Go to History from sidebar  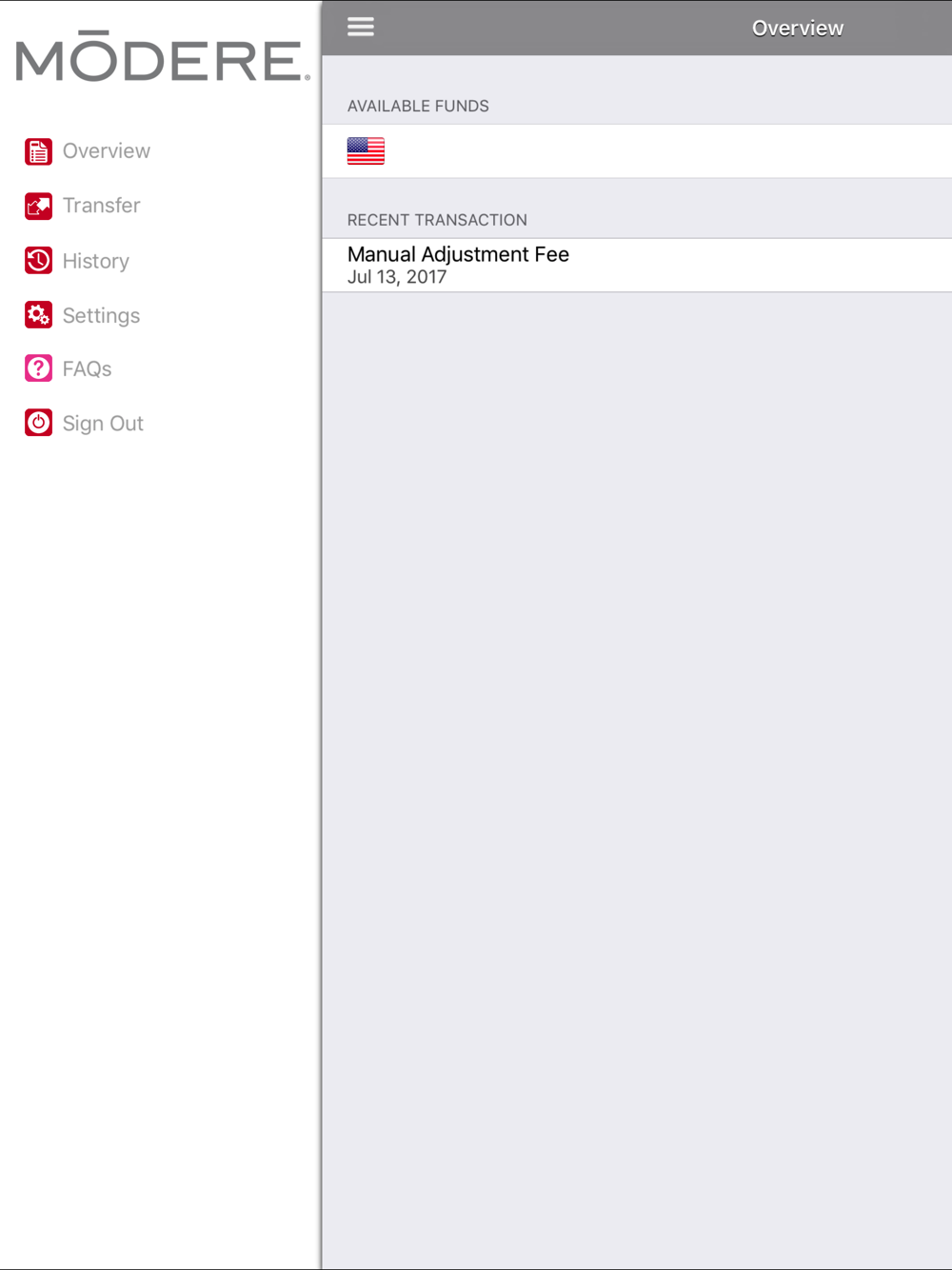96,261
